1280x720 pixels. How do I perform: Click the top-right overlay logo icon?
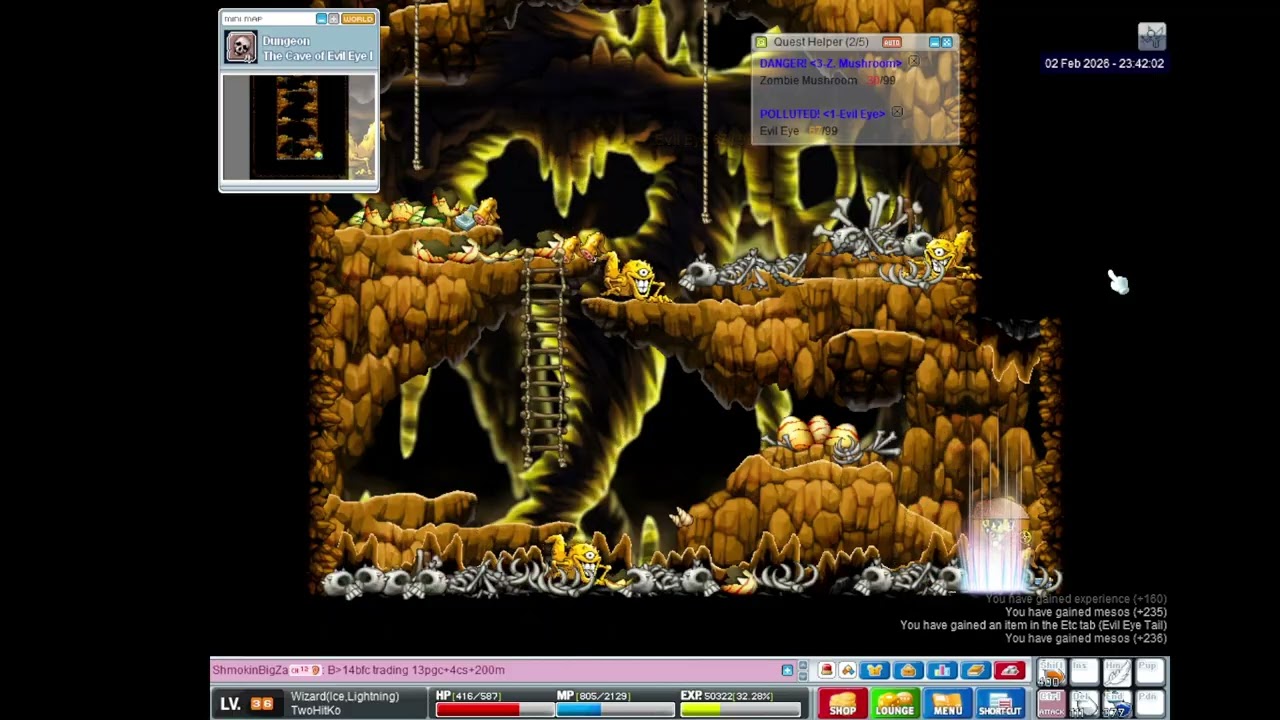1152,37
